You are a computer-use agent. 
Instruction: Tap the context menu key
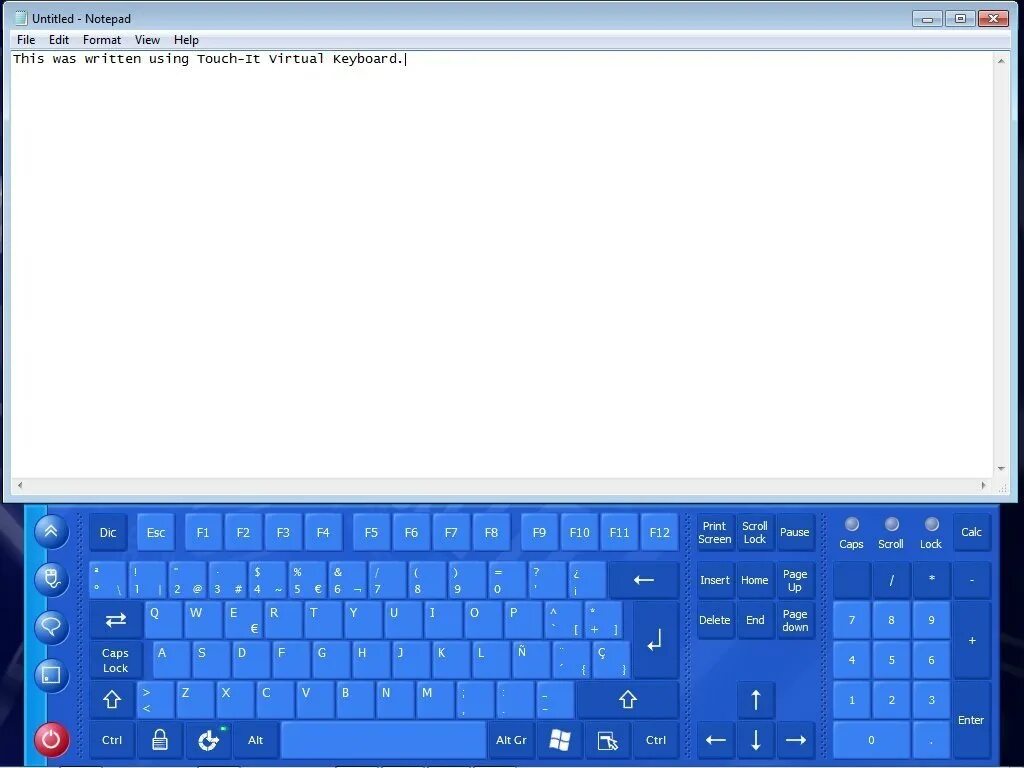point(607,740)
